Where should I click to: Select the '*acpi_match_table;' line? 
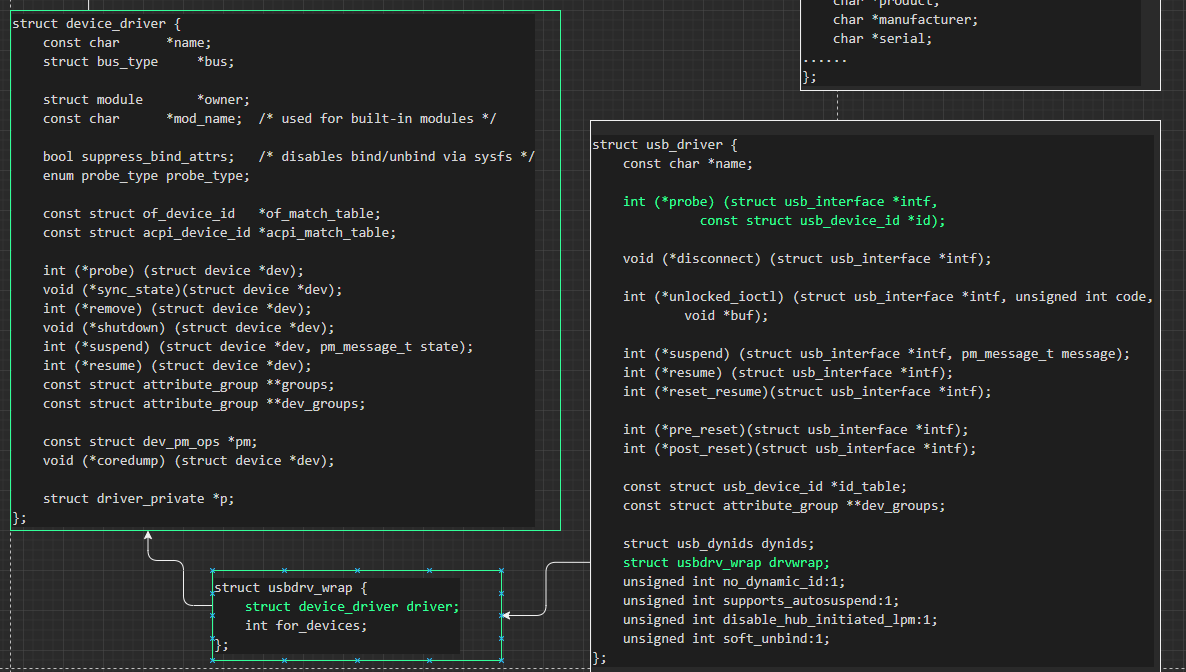[x=219, y=232]
